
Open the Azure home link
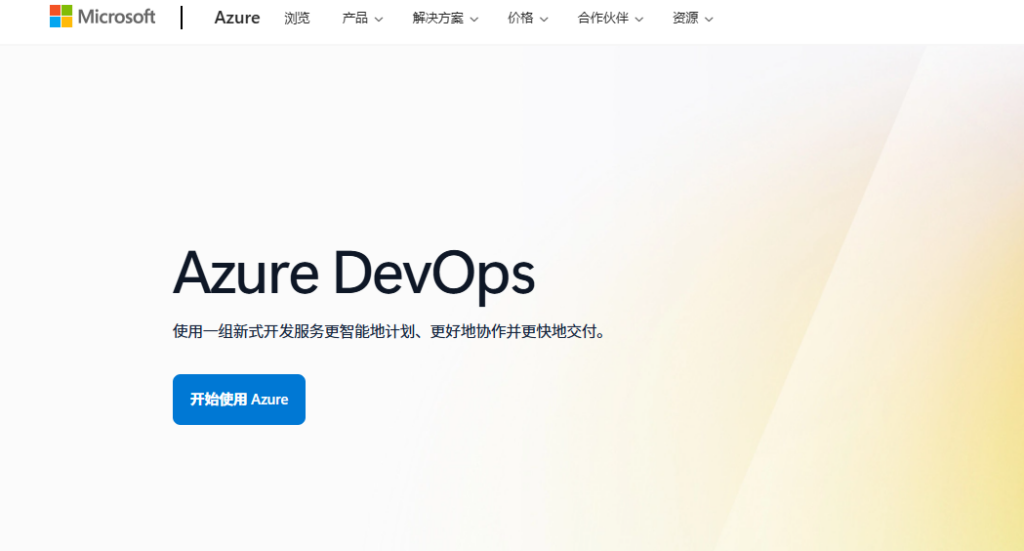237,18
